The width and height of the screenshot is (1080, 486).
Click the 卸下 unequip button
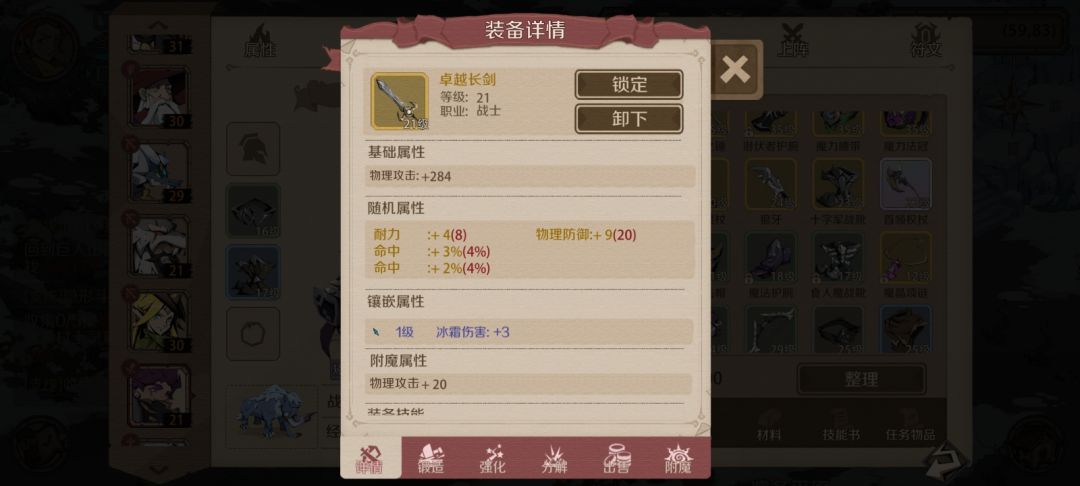click(x=629, y=118)
